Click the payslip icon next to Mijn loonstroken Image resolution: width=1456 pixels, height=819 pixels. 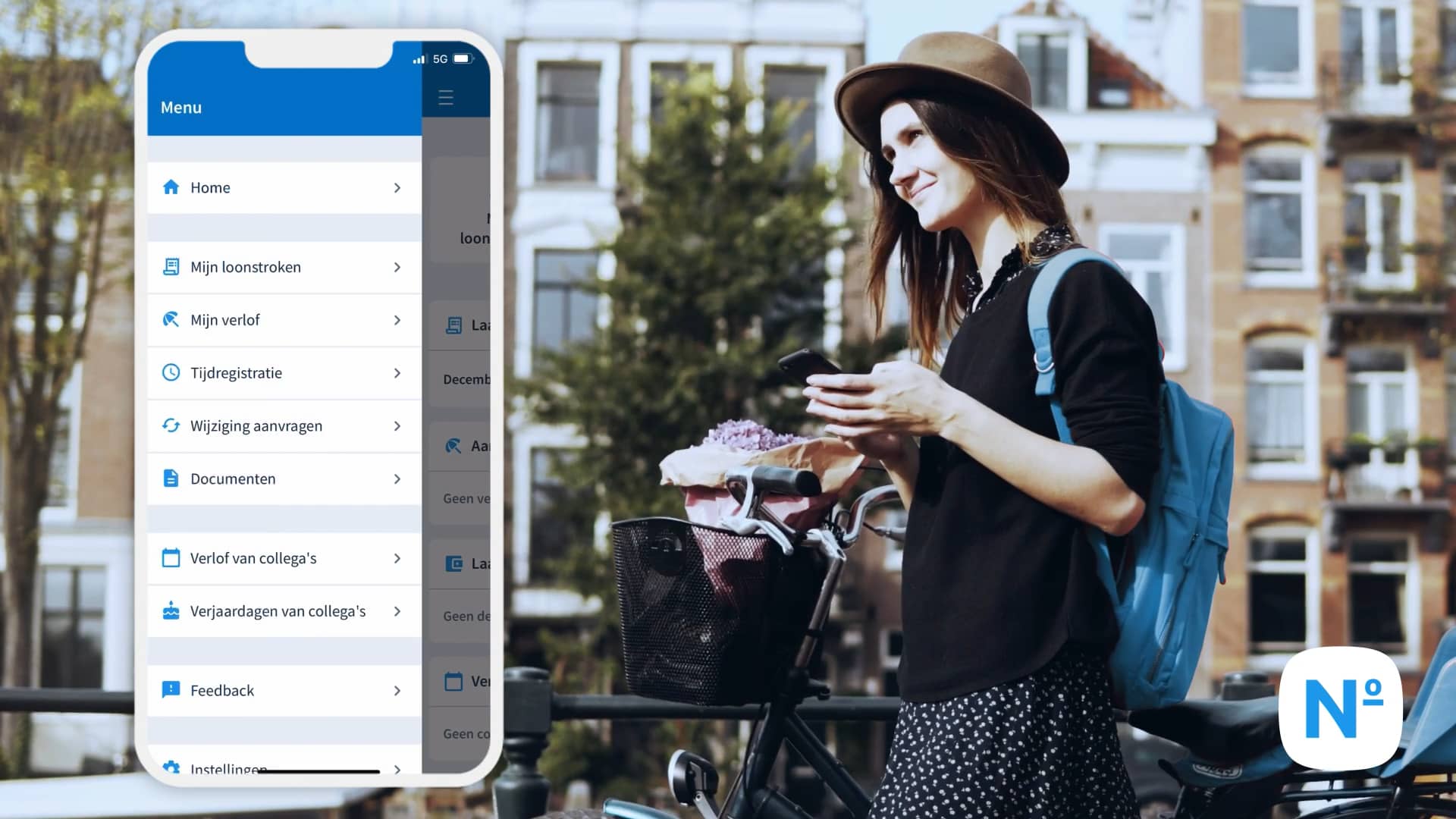171,267
